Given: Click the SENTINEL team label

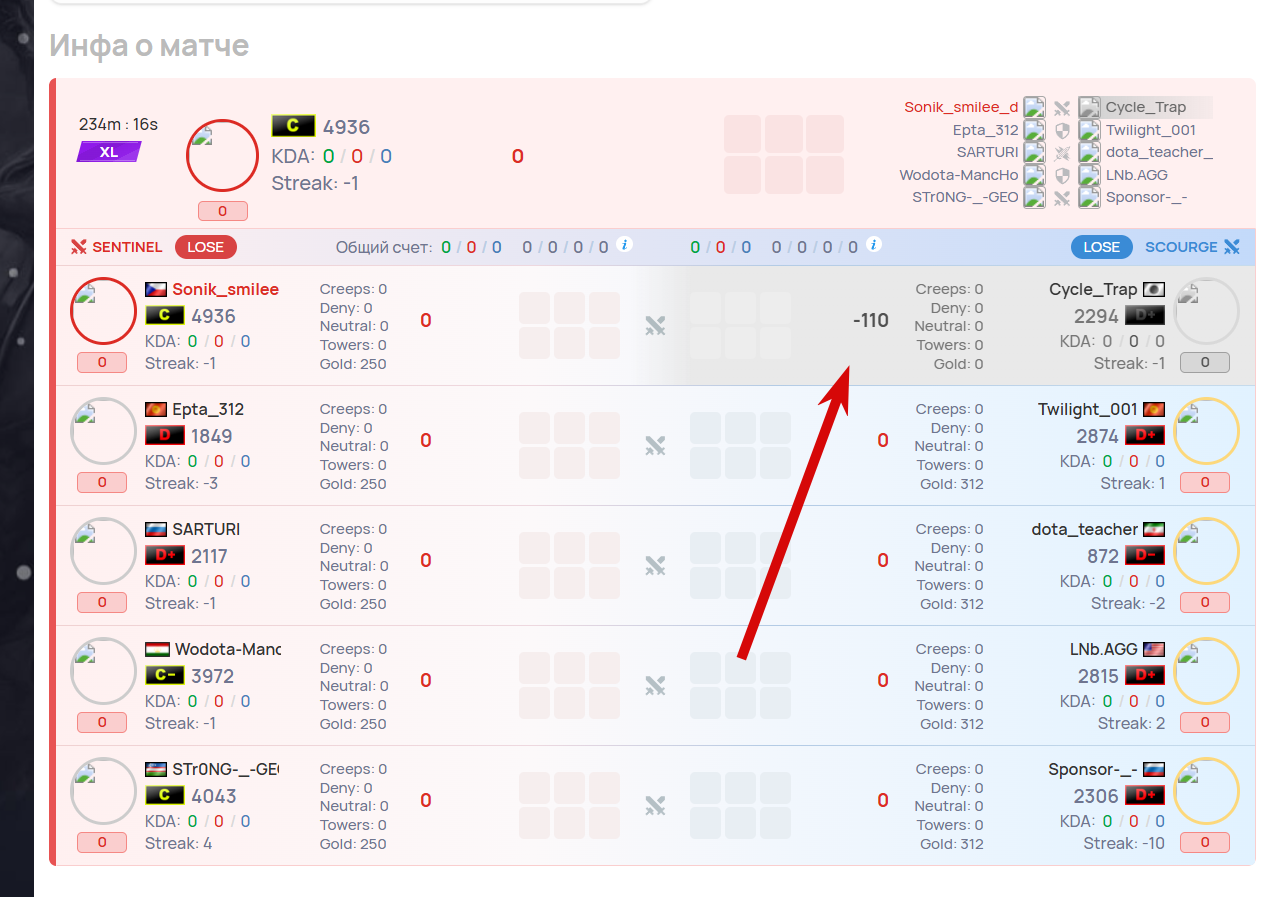Looking at the screenshot, I should 127,247.
